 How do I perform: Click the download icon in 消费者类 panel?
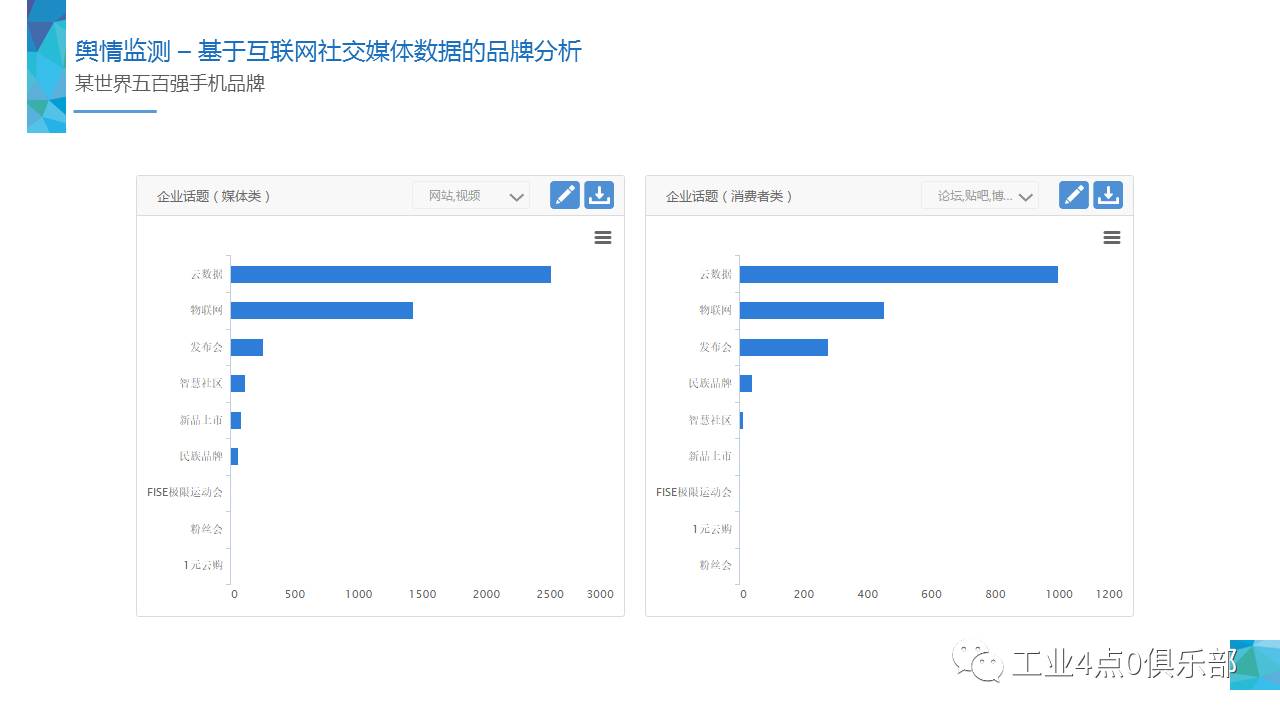[1108, 195]
